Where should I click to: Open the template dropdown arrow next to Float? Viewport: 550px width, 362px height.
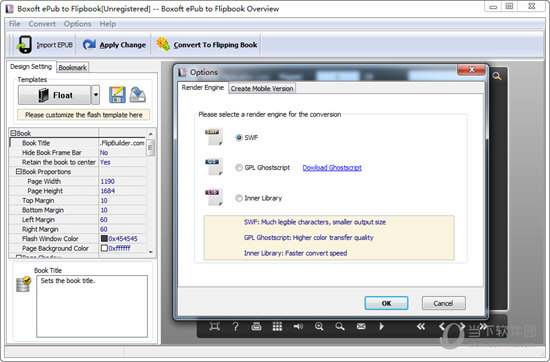95,95
